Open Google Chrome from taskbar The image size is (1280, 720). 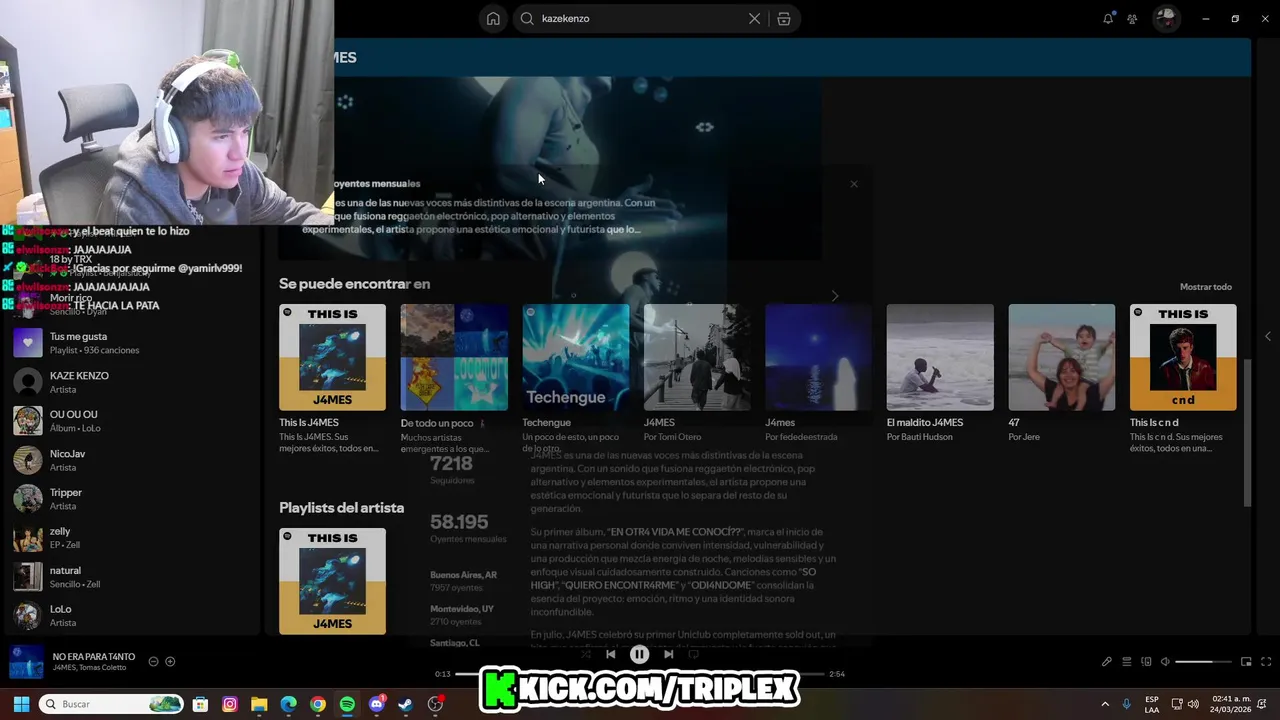pos(318,704)
